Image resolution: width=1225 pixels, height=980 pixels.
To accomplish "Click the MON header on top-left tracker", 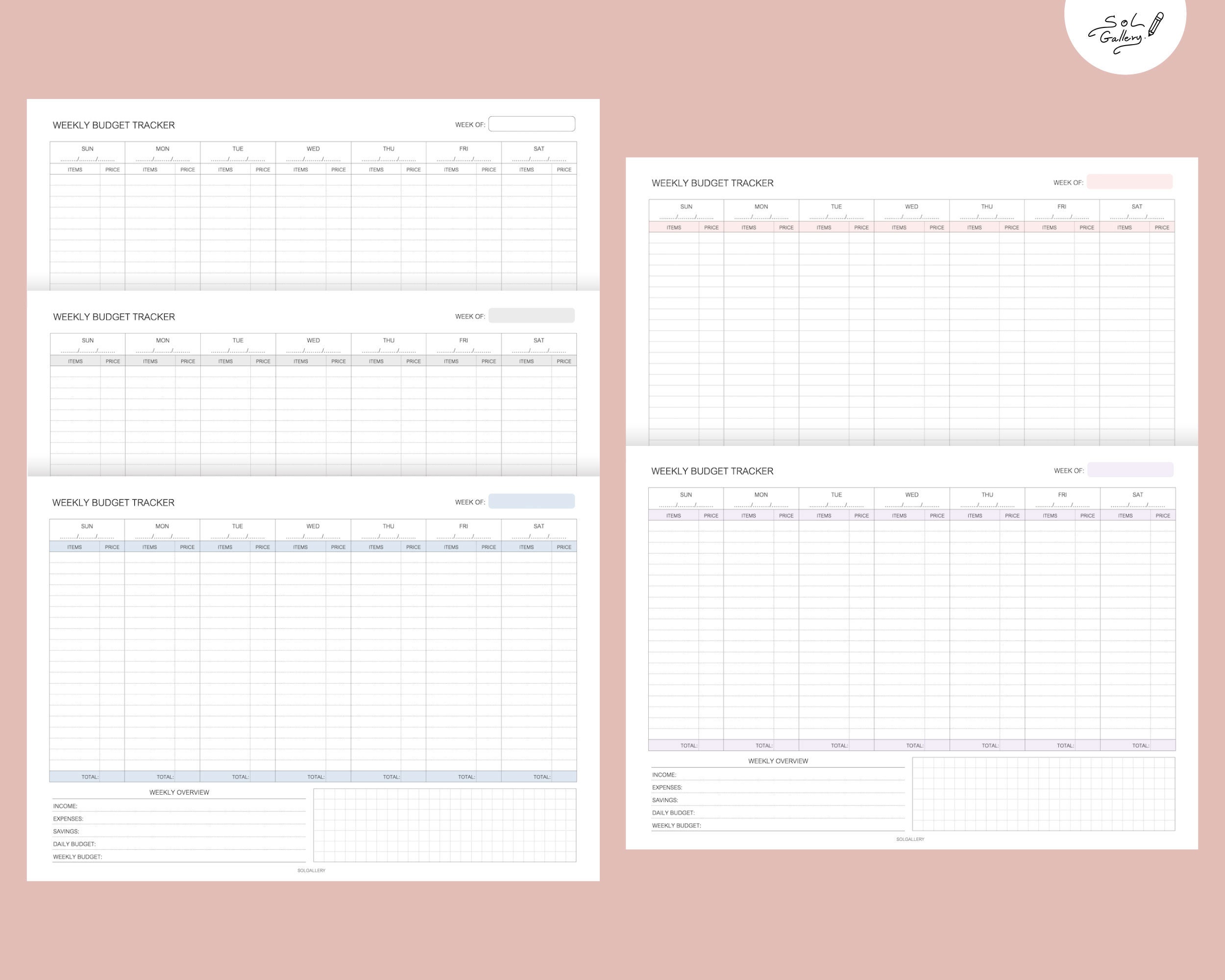I will (162, 148).
